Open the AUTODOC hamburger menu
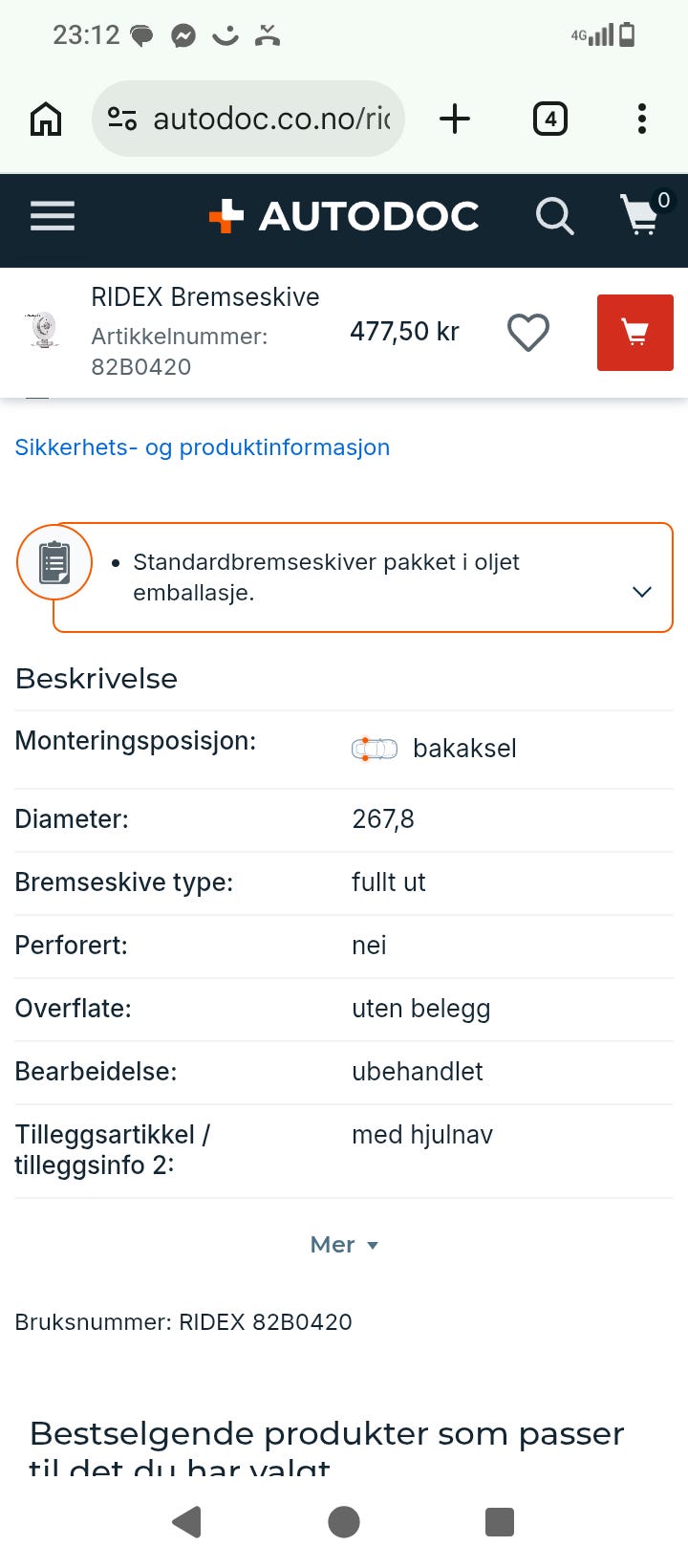Viewport: 688px width, 1568px height. [53, 217]
